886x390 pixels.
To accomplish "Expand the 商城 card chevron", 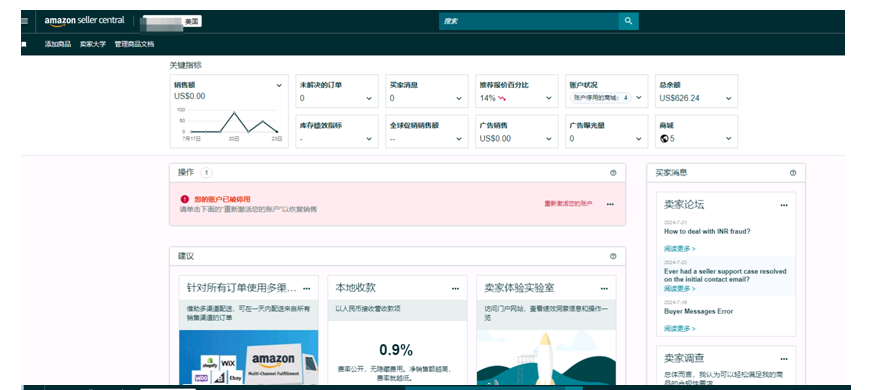I will [x=728, y=138].
